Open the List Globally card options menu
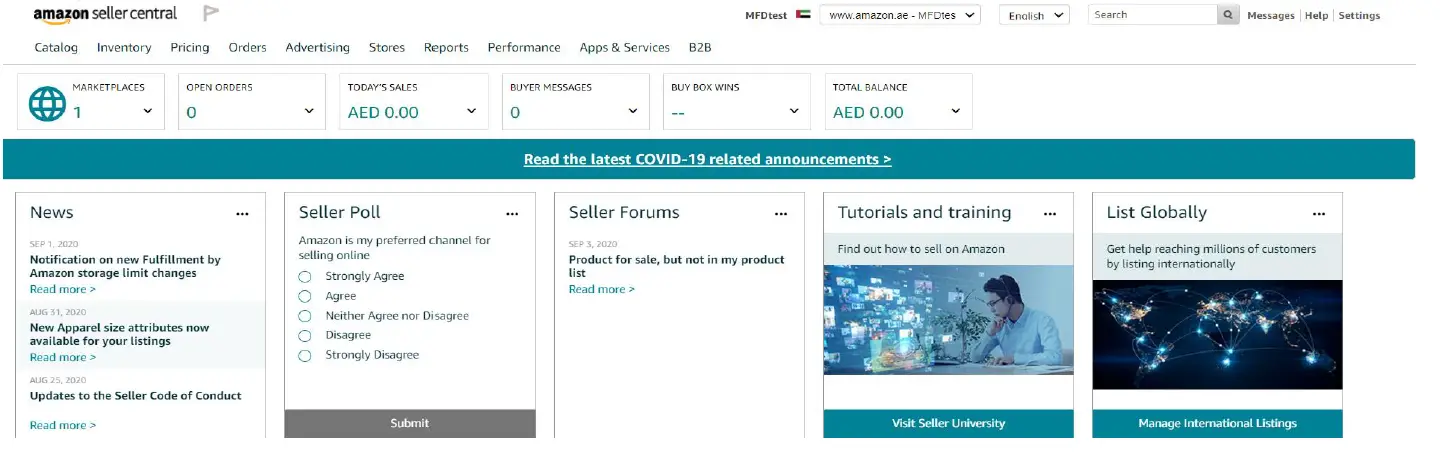 tap(1319, 214)
